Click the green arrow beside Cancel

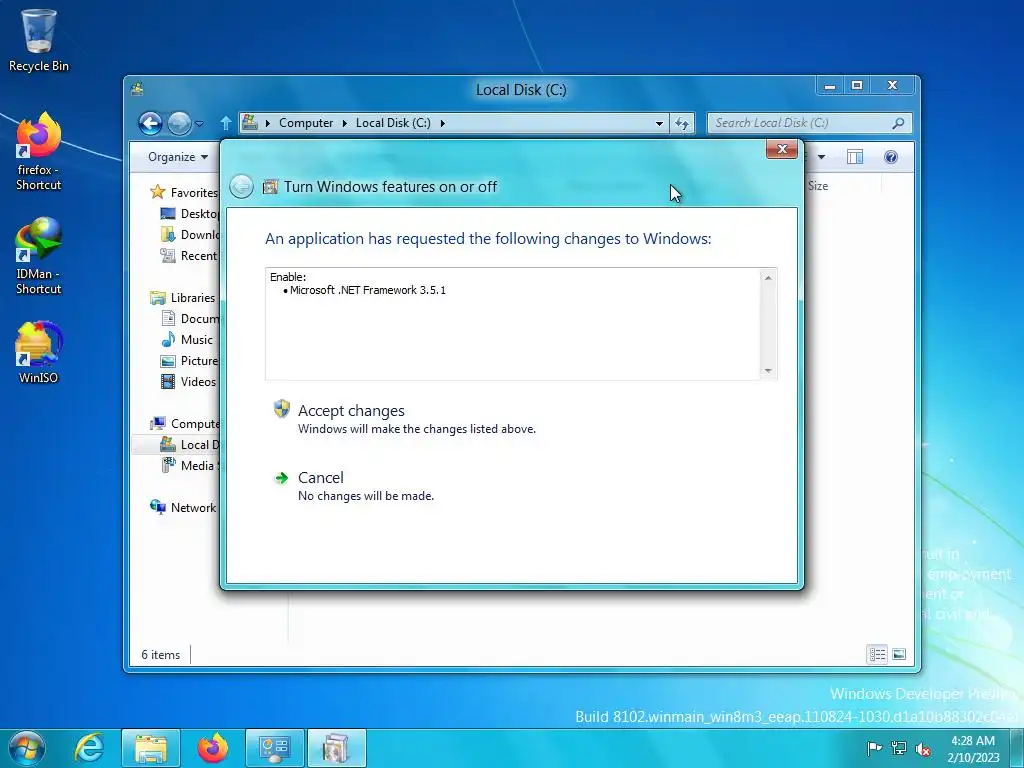pyautogui.click(x=281, y=478)
